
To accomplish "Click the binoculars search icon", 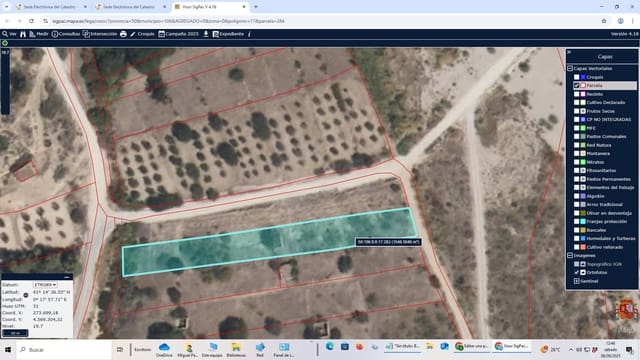I will coord(23,34).
